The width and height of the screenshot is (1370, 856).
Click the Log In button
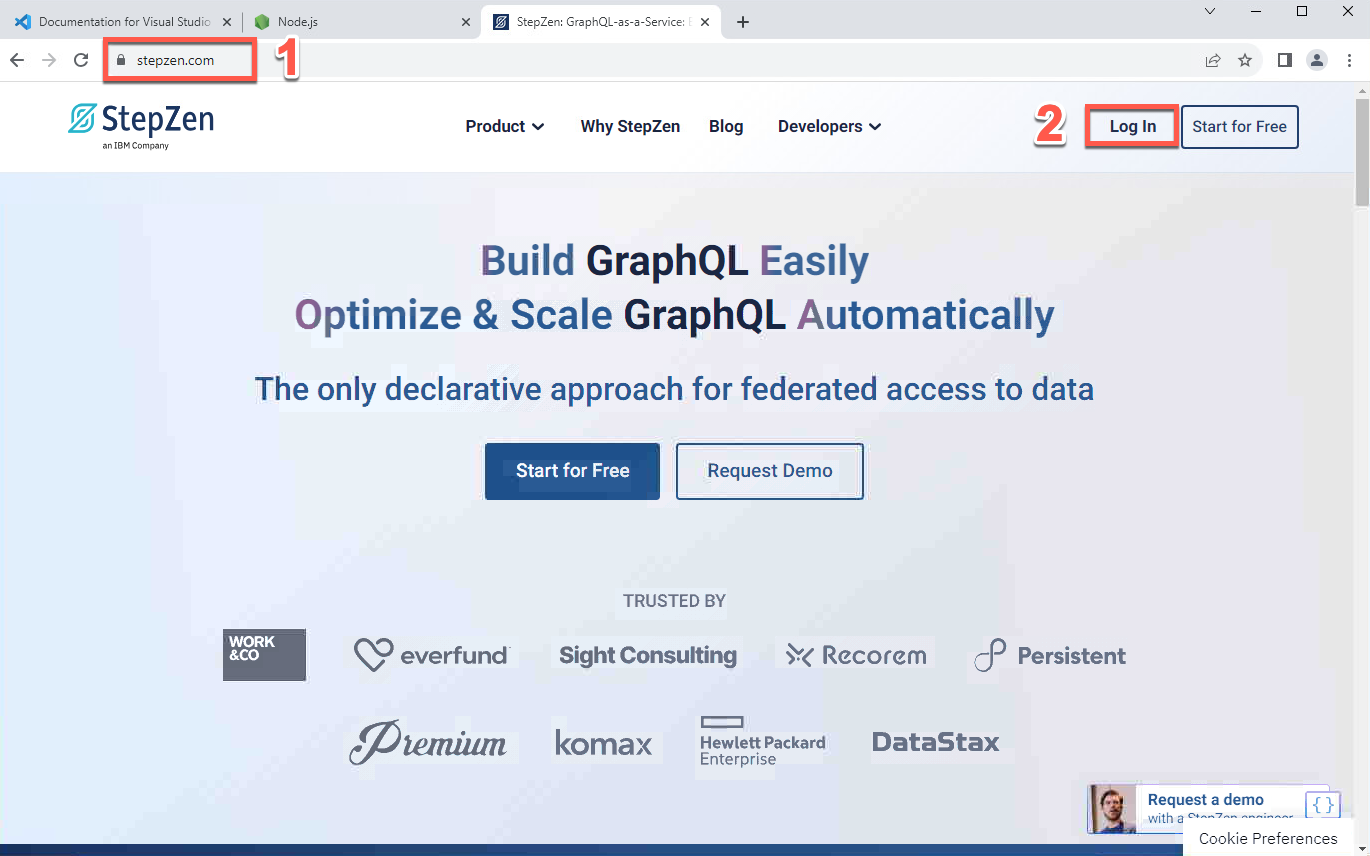[x=1132, y=127]
